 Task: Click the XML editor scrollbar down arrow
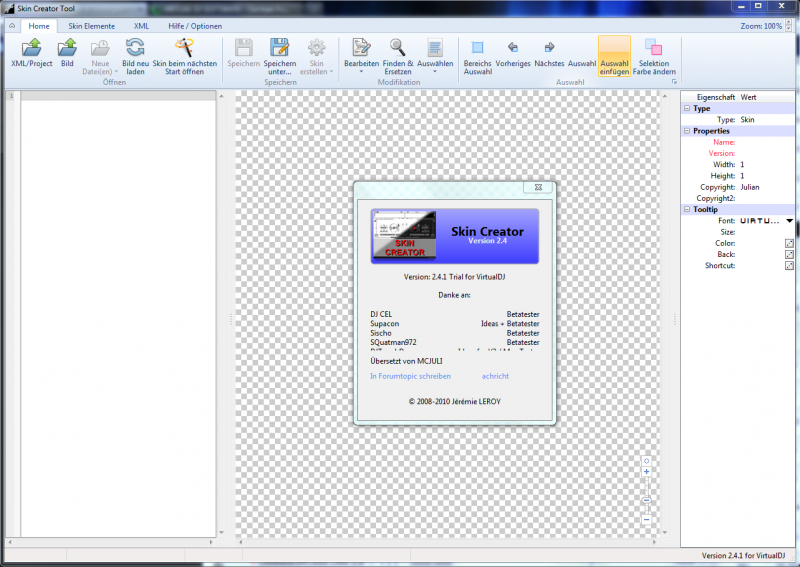221,532
